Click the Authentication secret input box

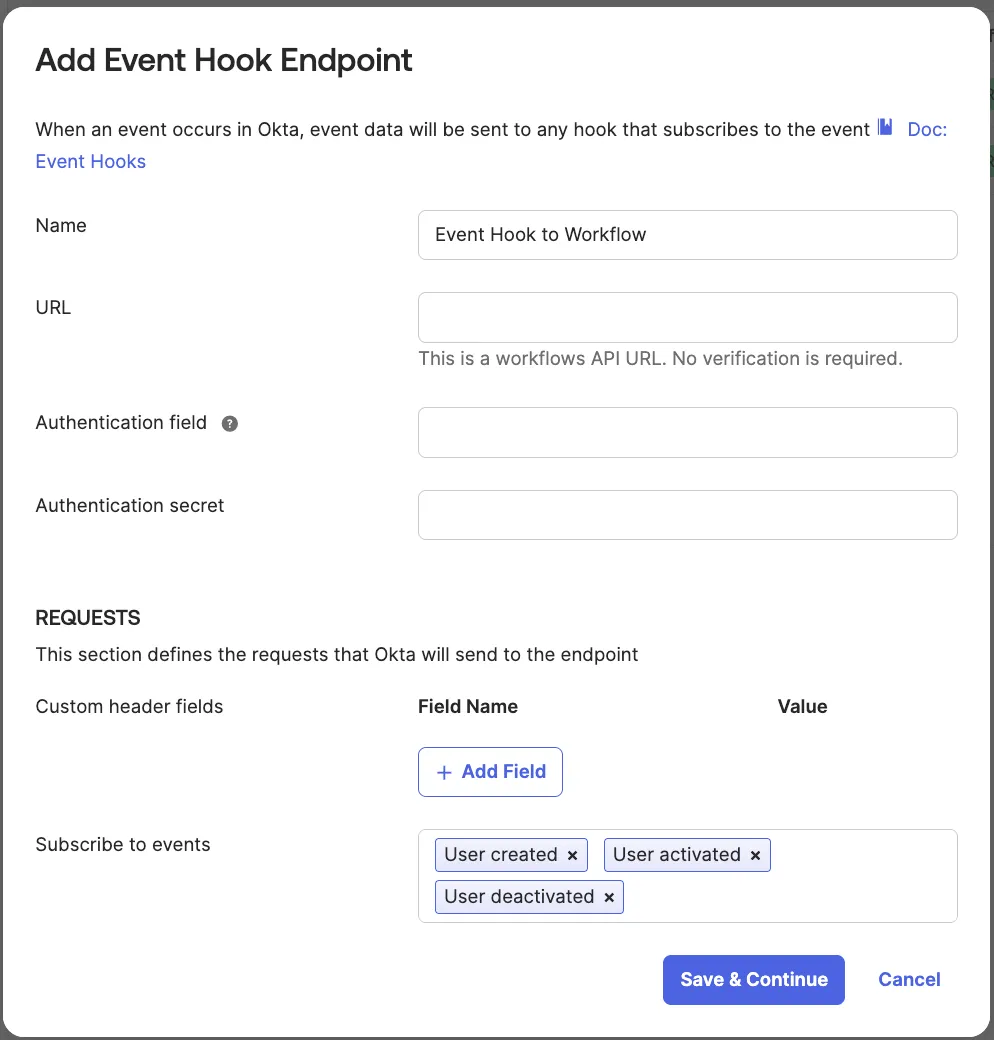pyautogui.click(x=687, y=515)
